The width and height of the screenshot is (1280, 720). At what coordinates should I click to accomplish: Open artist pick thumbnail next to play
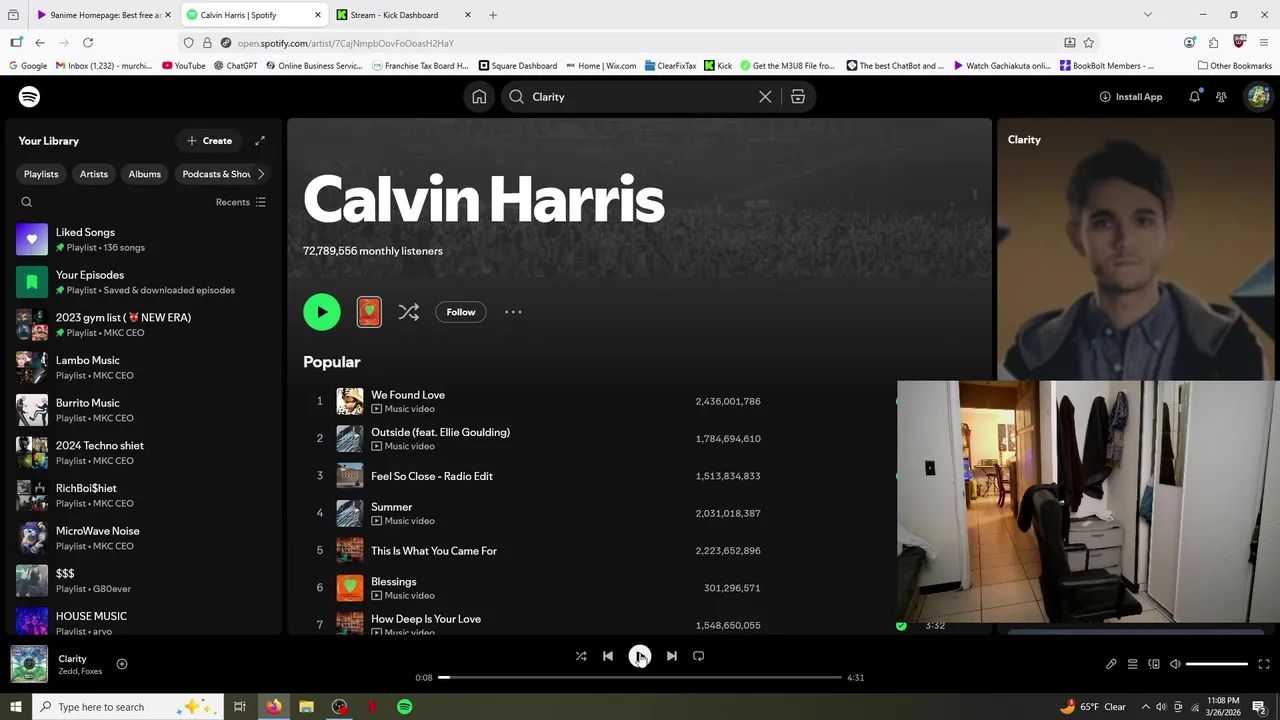point(369,312)
